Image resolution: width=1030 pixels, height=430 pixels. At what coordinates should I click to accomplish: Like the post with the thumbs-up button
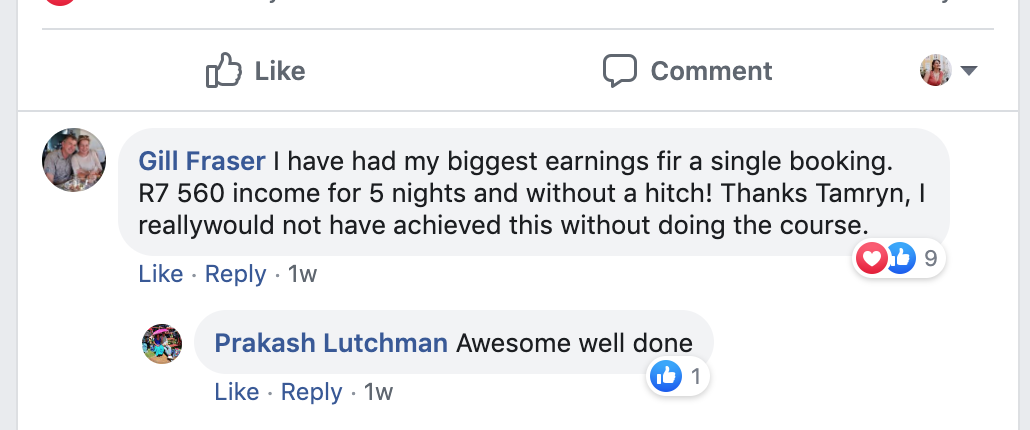click(255, 71)
